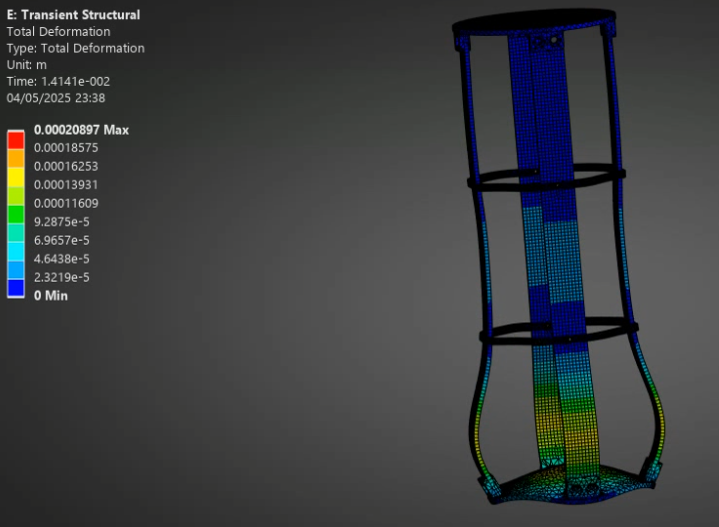Select the 0.00020897 Max legend value
The width and height of the screenshot is (719, 527).
(x=81, y=130)
